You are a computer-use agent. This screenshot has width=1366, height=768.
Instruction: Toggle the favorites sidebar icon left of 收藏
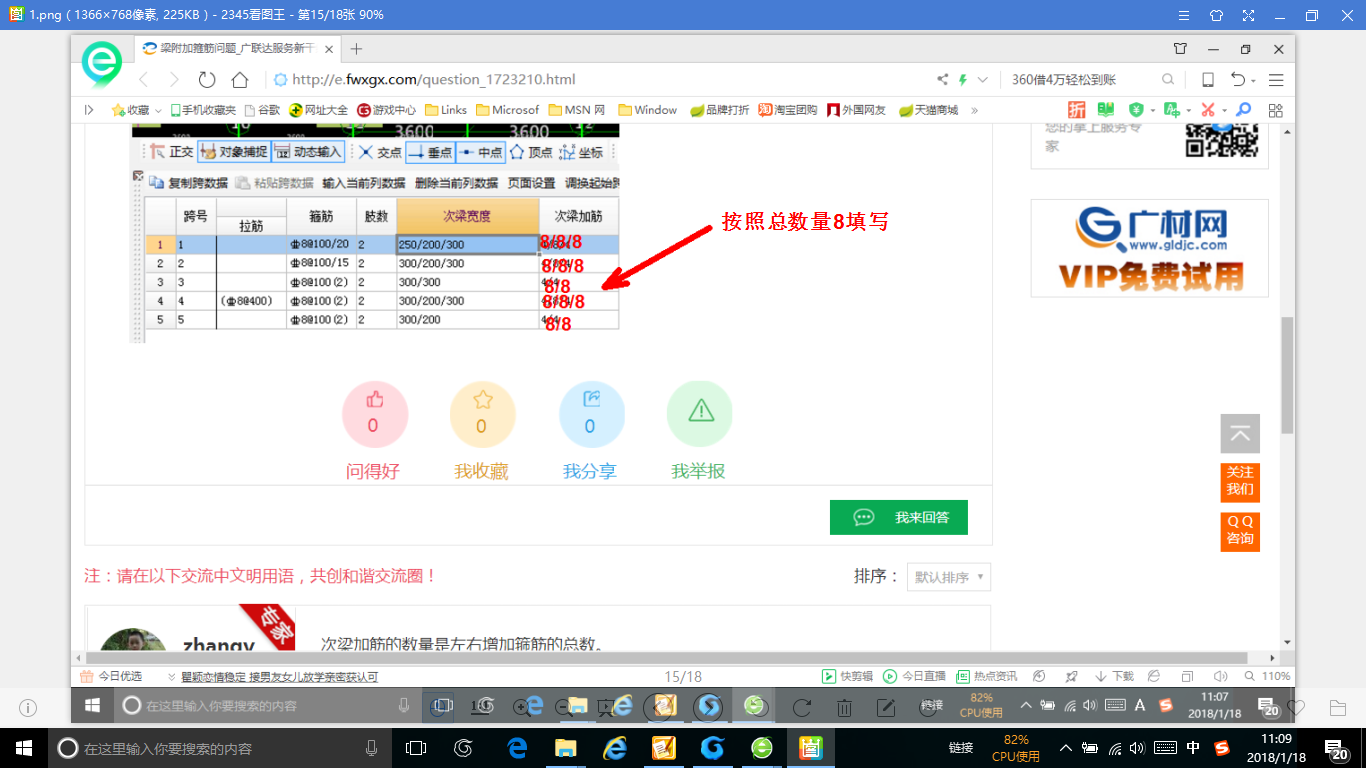[x=89, y=110]
